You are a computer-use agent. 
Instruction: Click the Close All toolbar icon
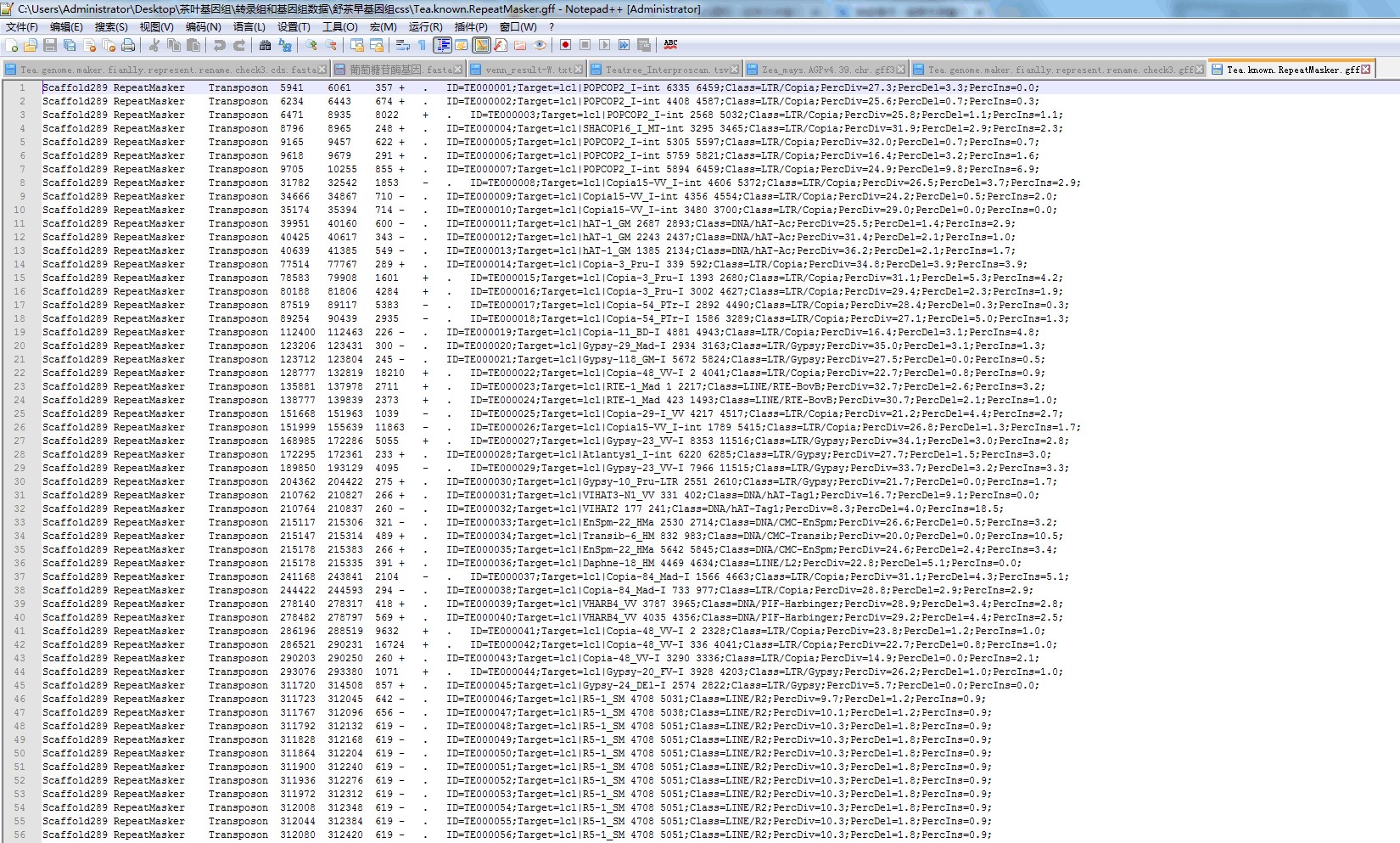tap(109, 45)
